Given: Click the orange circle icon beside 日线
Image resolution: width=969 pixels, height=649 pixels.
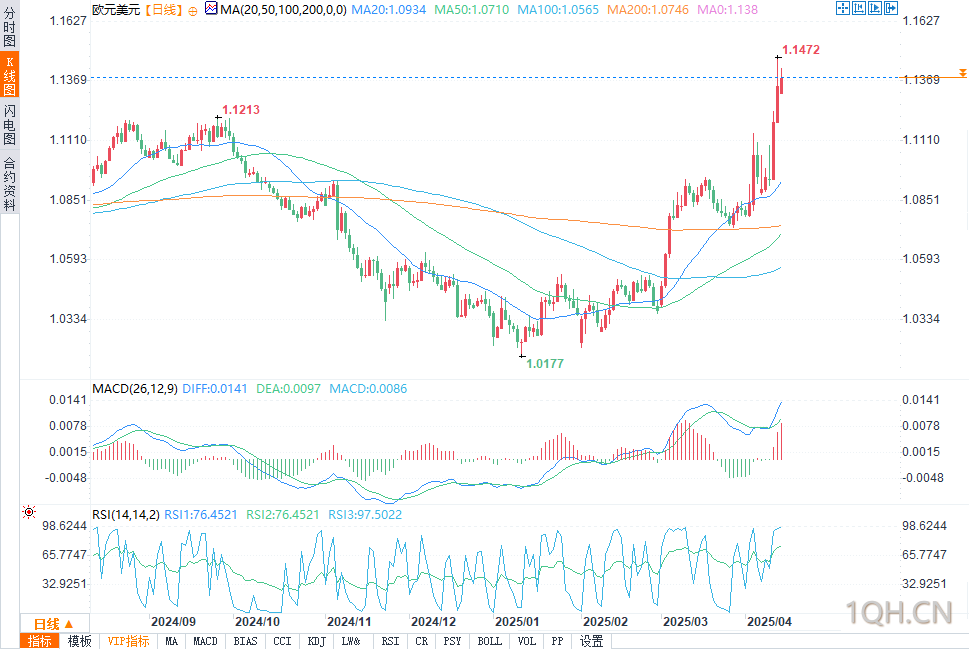Looking at the screenshot, I should [193, 11].
